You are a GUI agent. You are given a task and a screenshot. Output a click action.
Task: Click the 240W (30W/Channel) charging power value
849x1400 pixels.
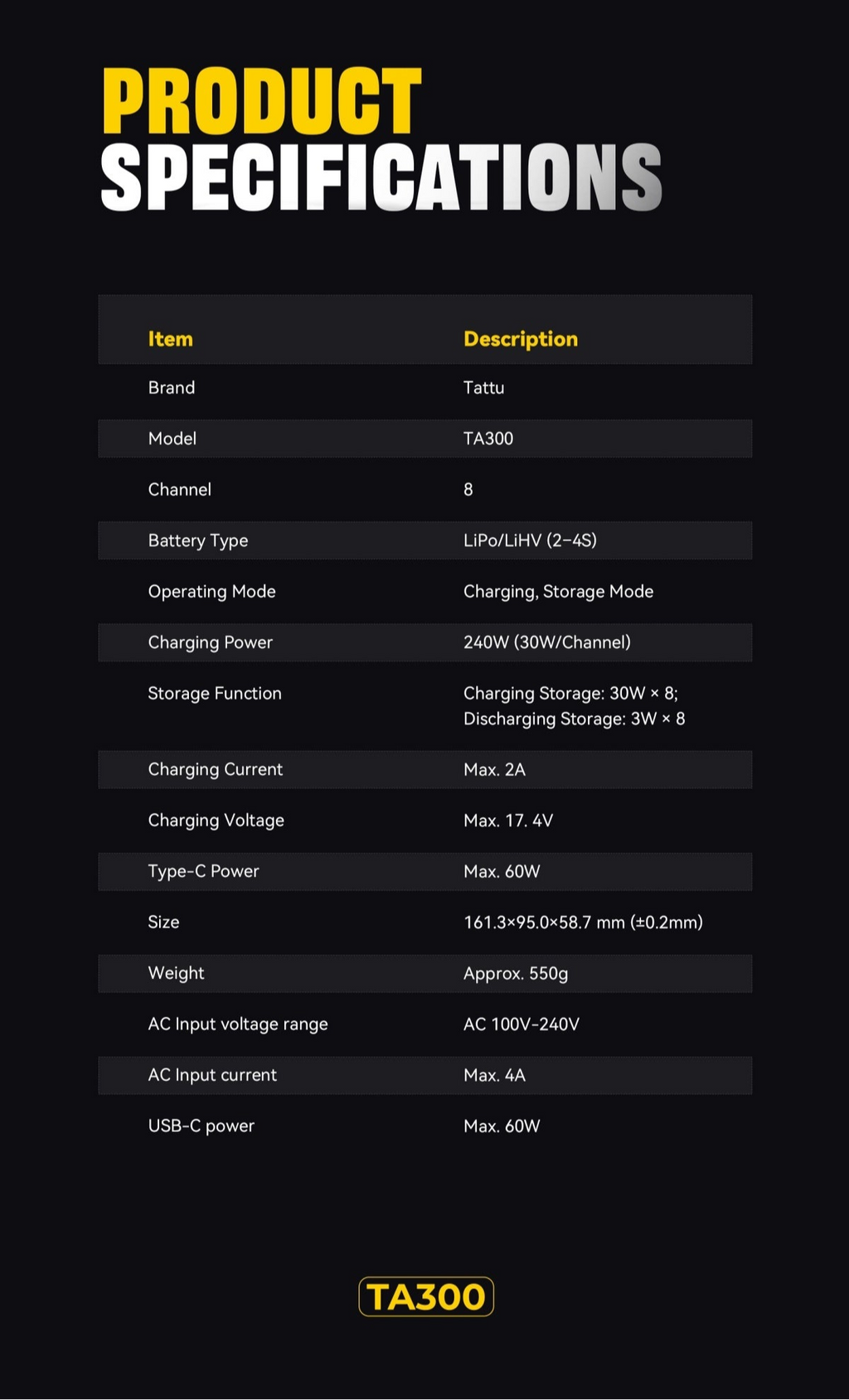pos(546,642)
